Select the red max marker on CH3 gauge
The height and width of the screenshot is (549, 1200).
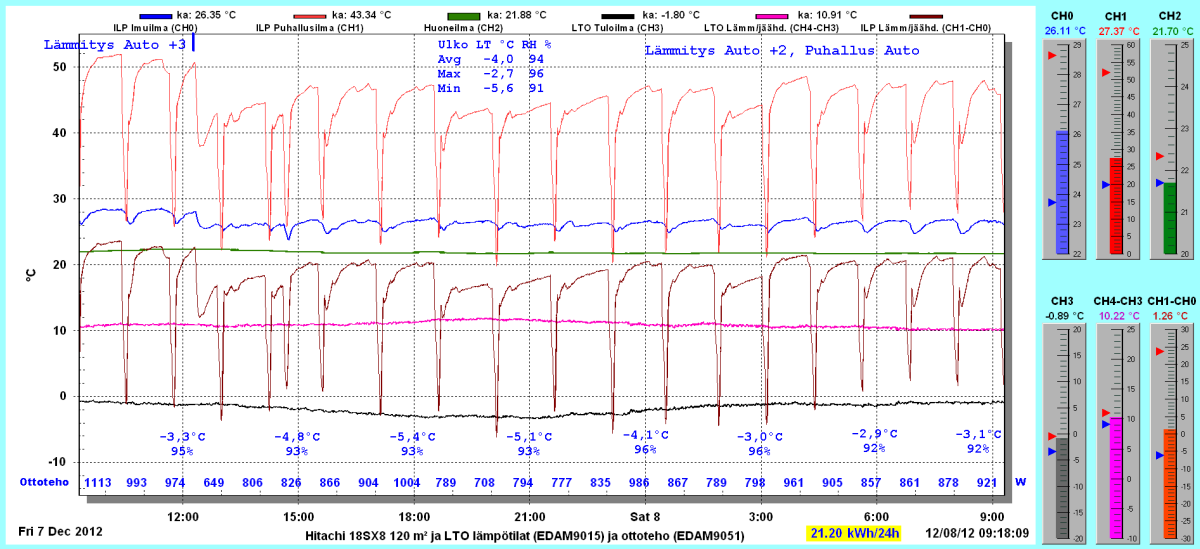(1051, 436)
